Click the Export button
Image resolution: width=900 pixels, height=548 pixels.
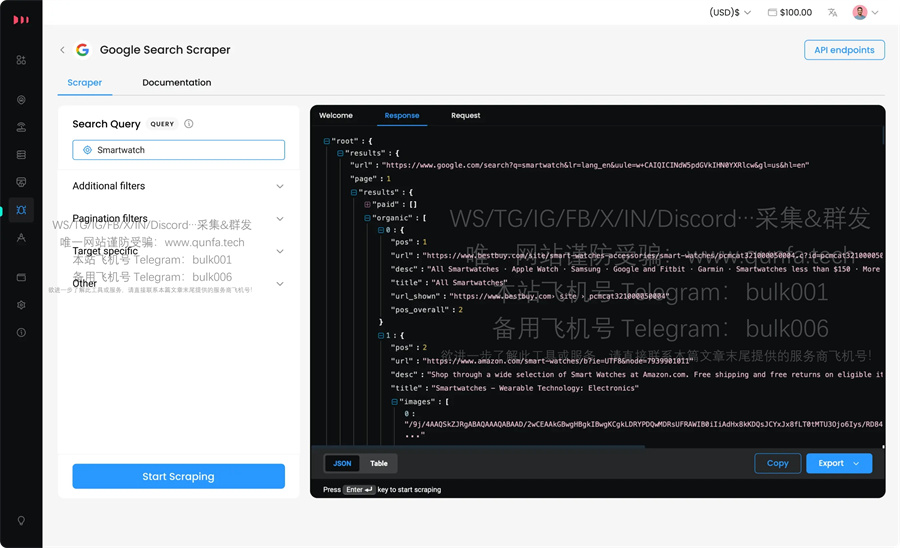(839, 464)
